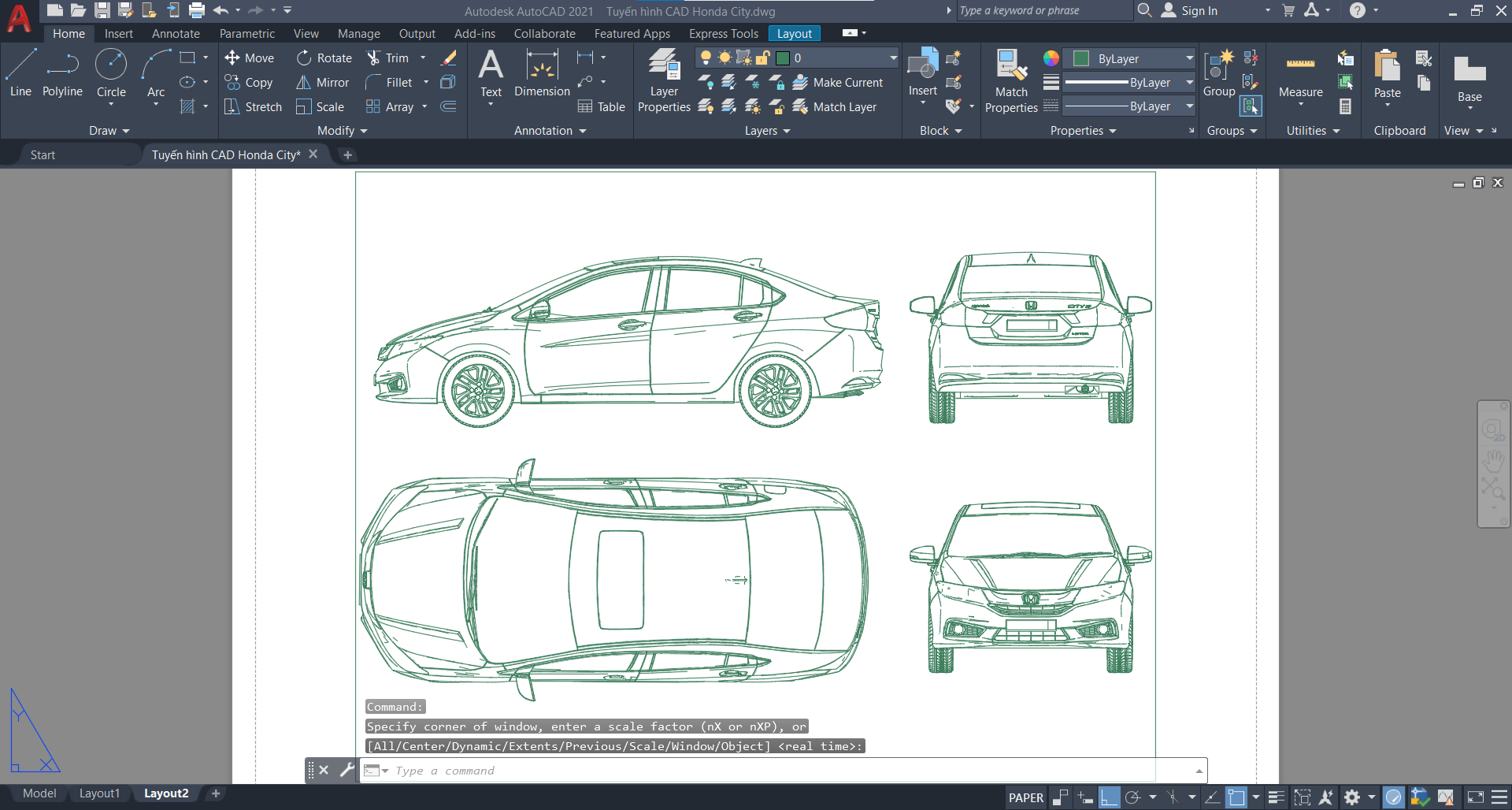Click the layer 0 color swatch

point(783,58)
